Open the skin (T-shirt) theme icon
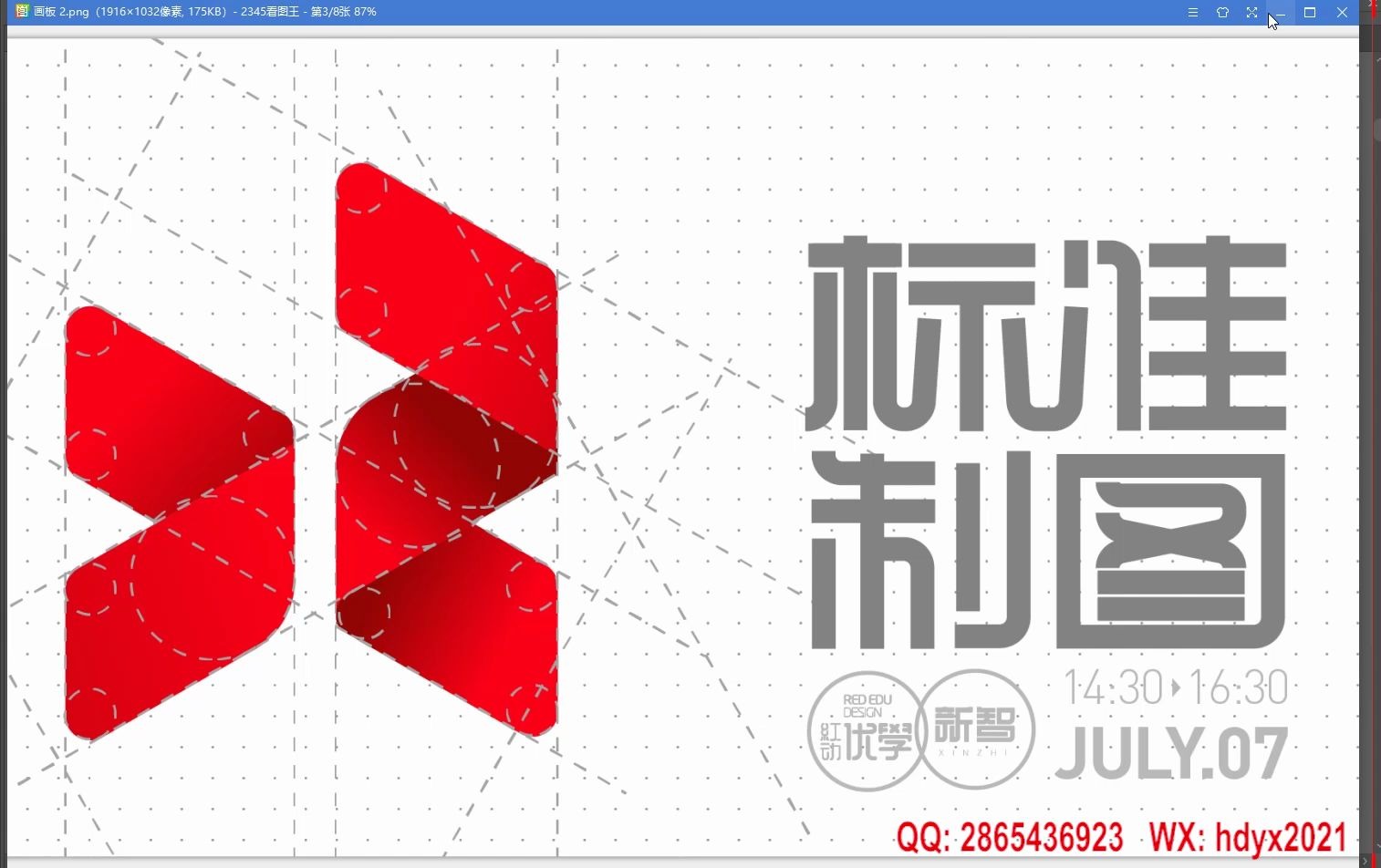 [1222, 13]
